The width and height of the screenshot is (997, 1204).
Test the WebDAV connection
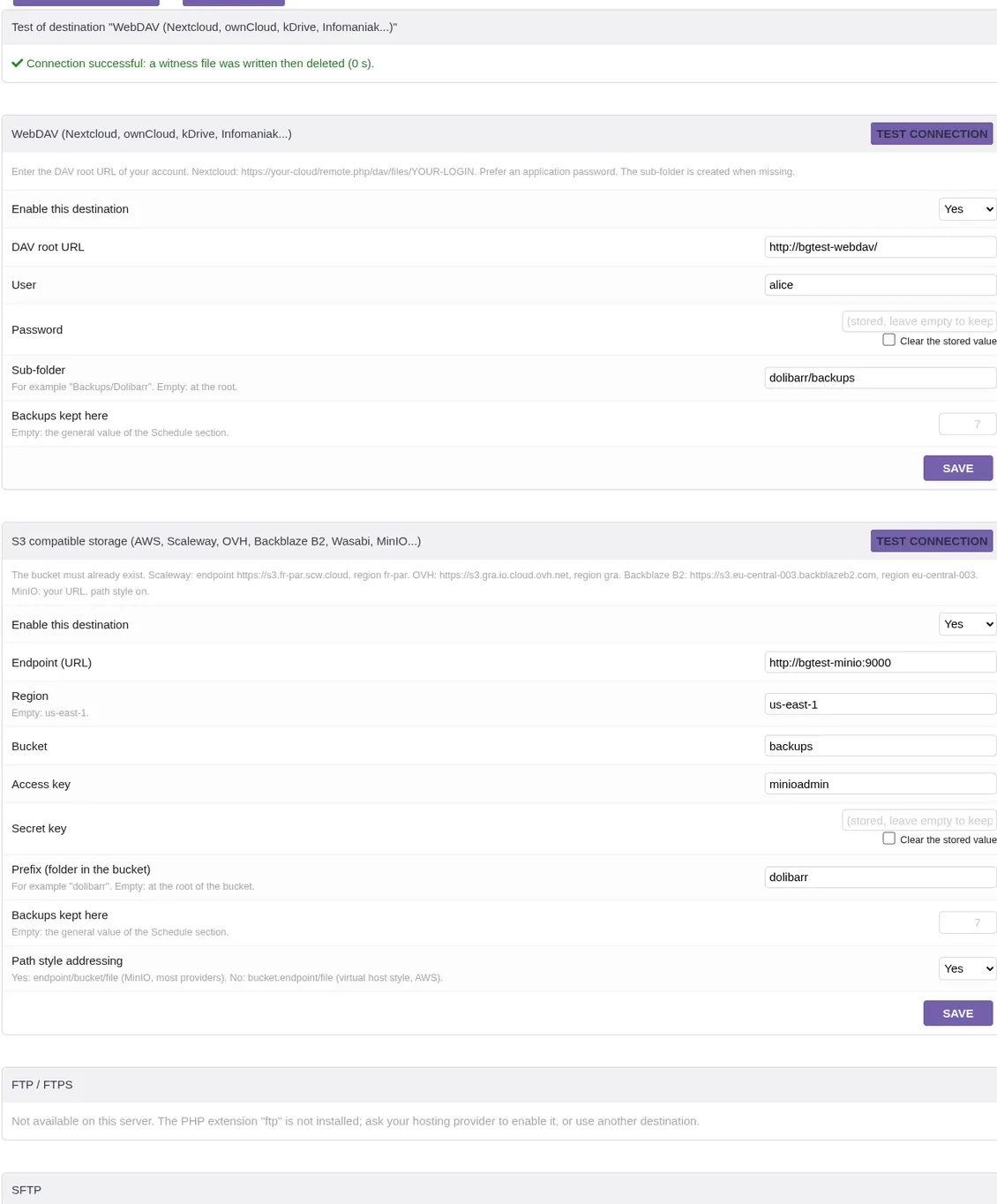click(x=932, y=133)
